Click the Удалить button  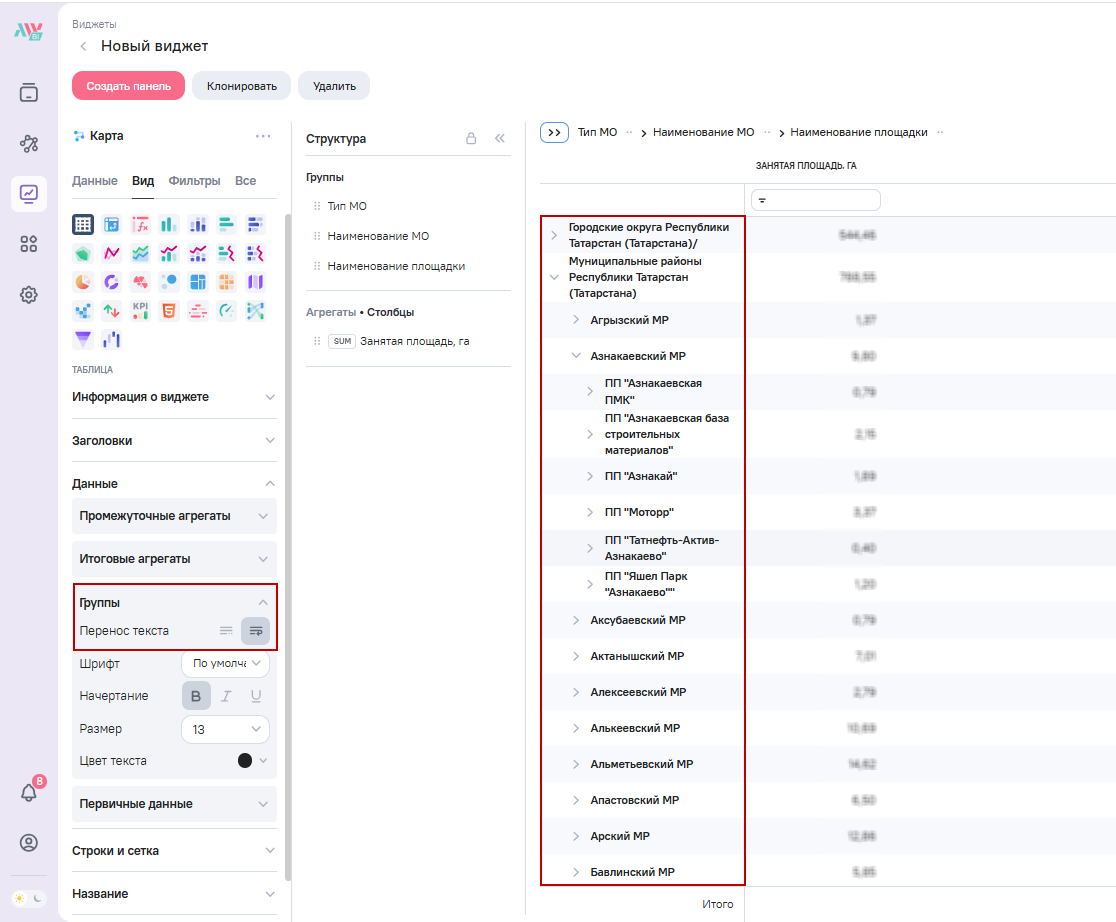click(x=334, y=85)
